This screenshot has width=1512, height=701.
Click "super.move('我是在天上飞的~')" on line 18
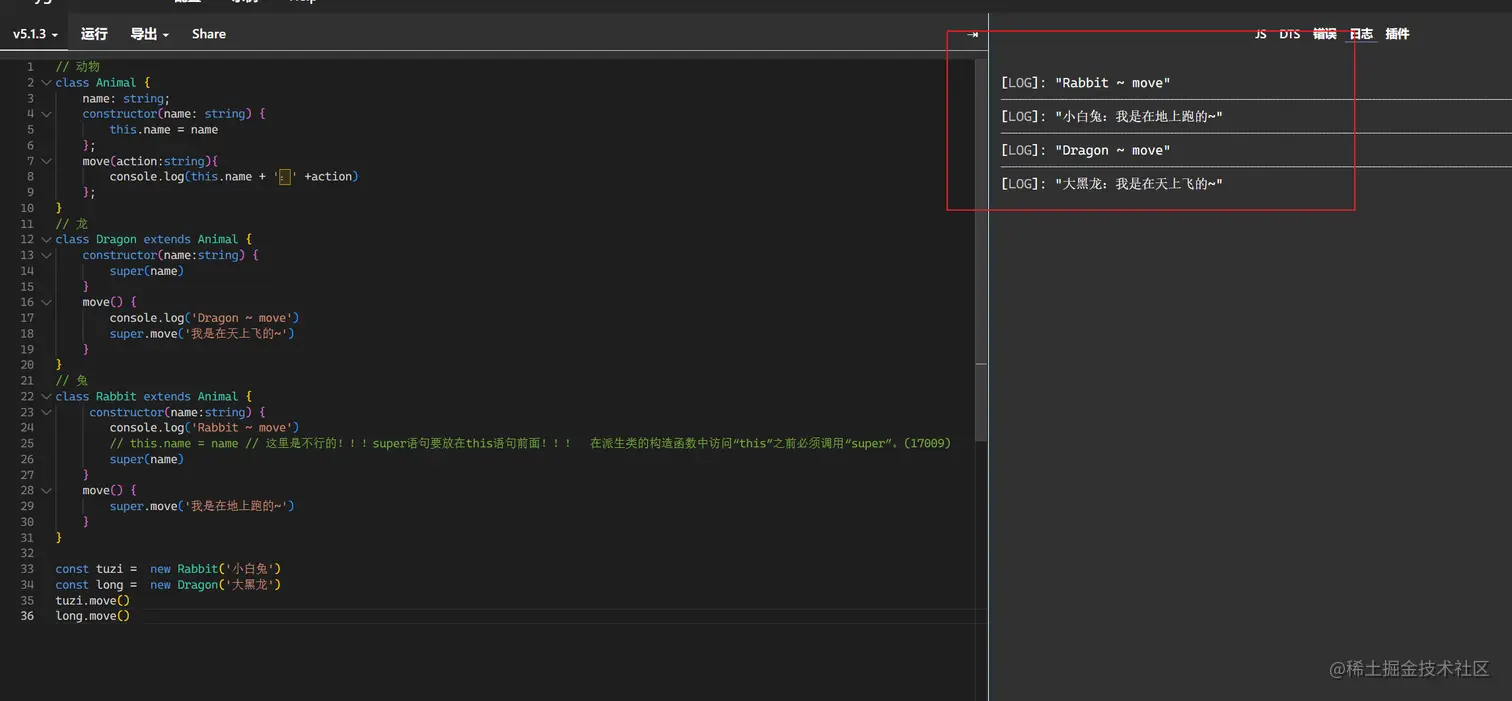pyautogui.click(x=203, y=334)
